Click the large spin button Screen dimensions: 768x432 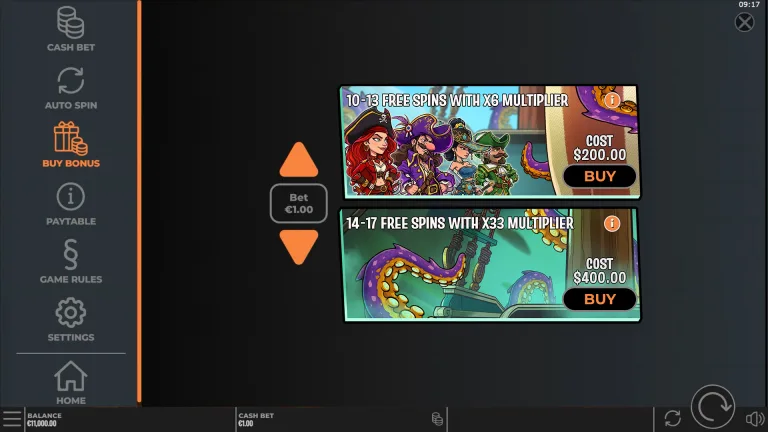point(713,407)
